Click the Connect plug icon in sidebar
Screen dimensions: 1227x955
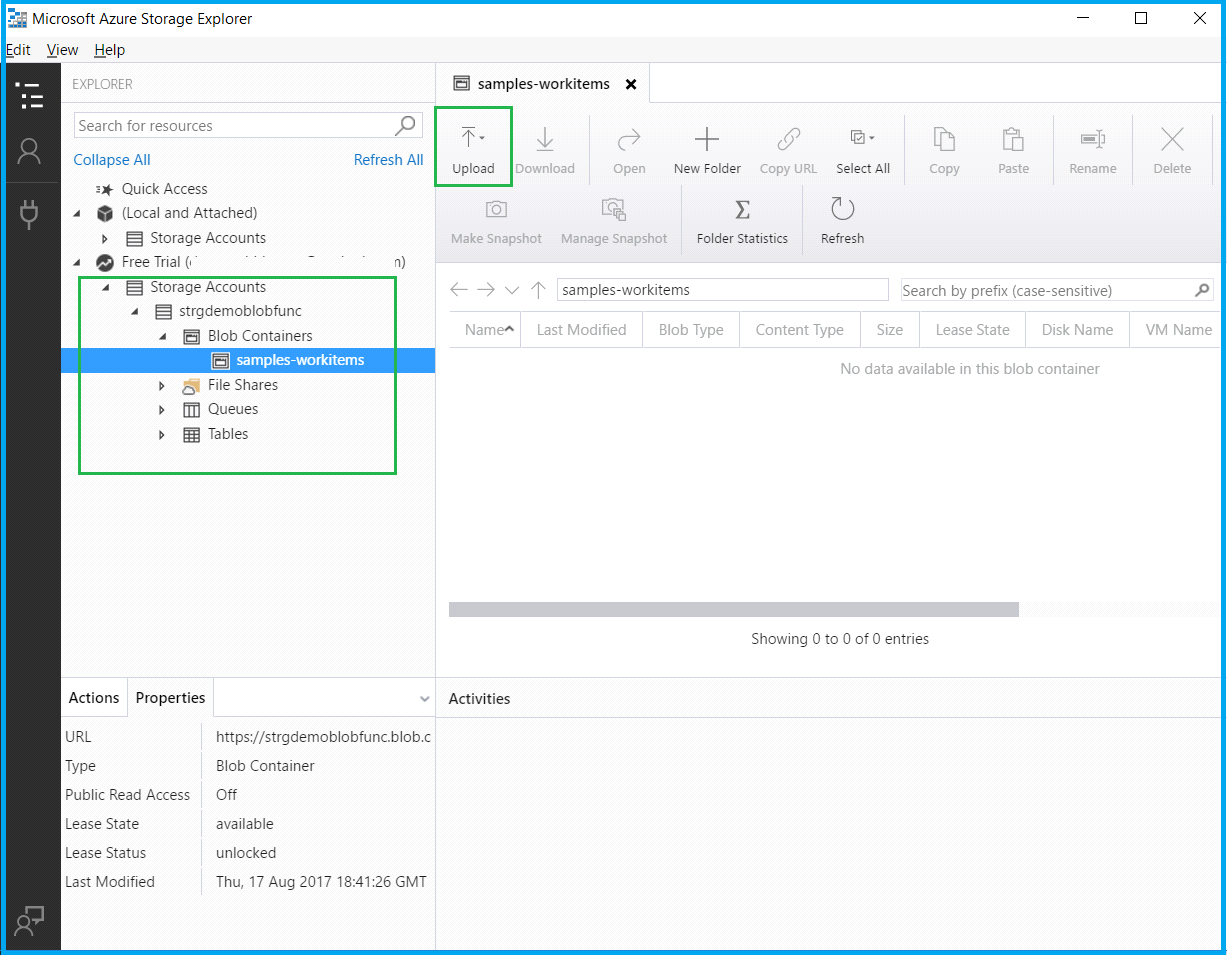coord(30,214)
